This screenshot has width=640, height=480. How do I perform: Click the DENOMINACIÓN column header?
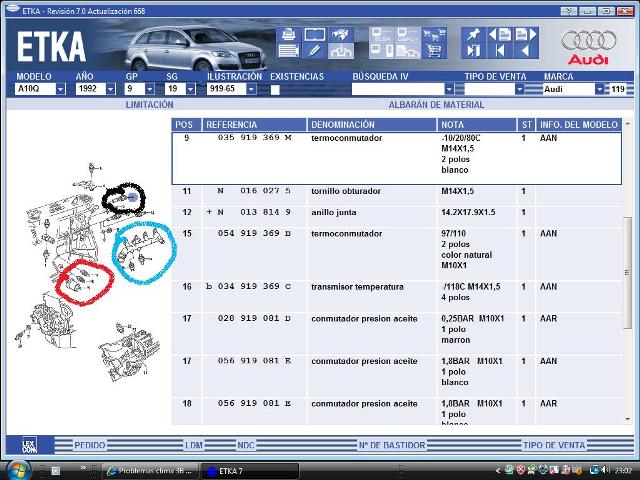click(371, 124)
